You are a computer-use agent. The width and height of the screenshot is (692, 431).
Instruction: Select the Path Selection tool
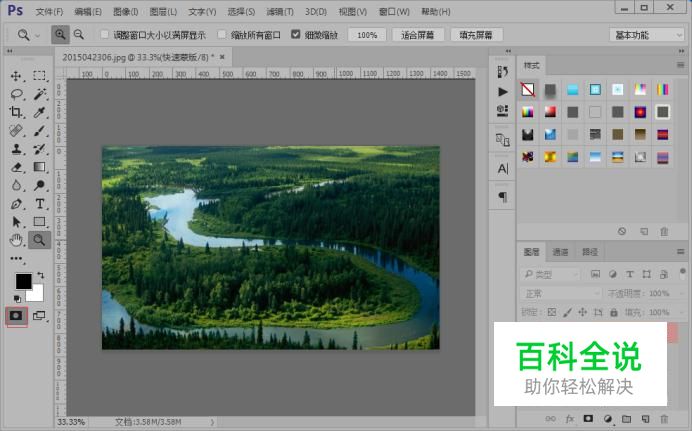(16, 222)
